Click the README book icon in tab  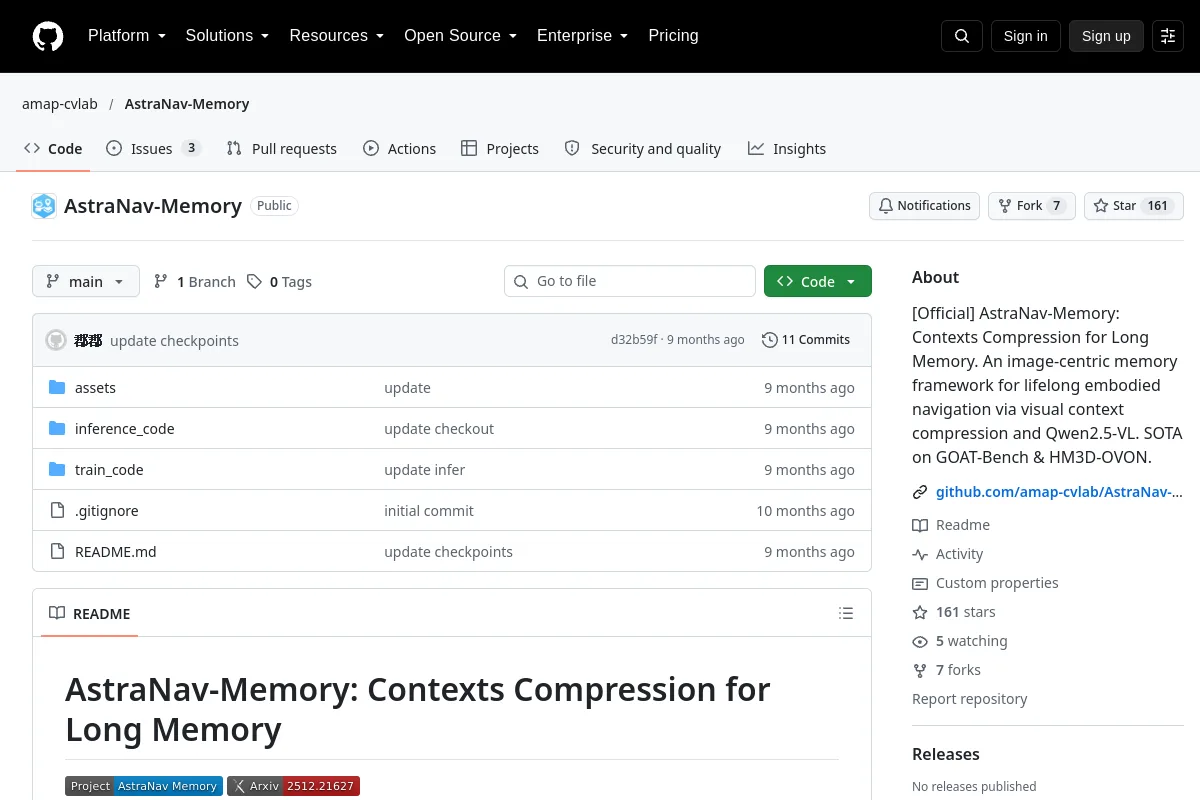pos(57,614)
